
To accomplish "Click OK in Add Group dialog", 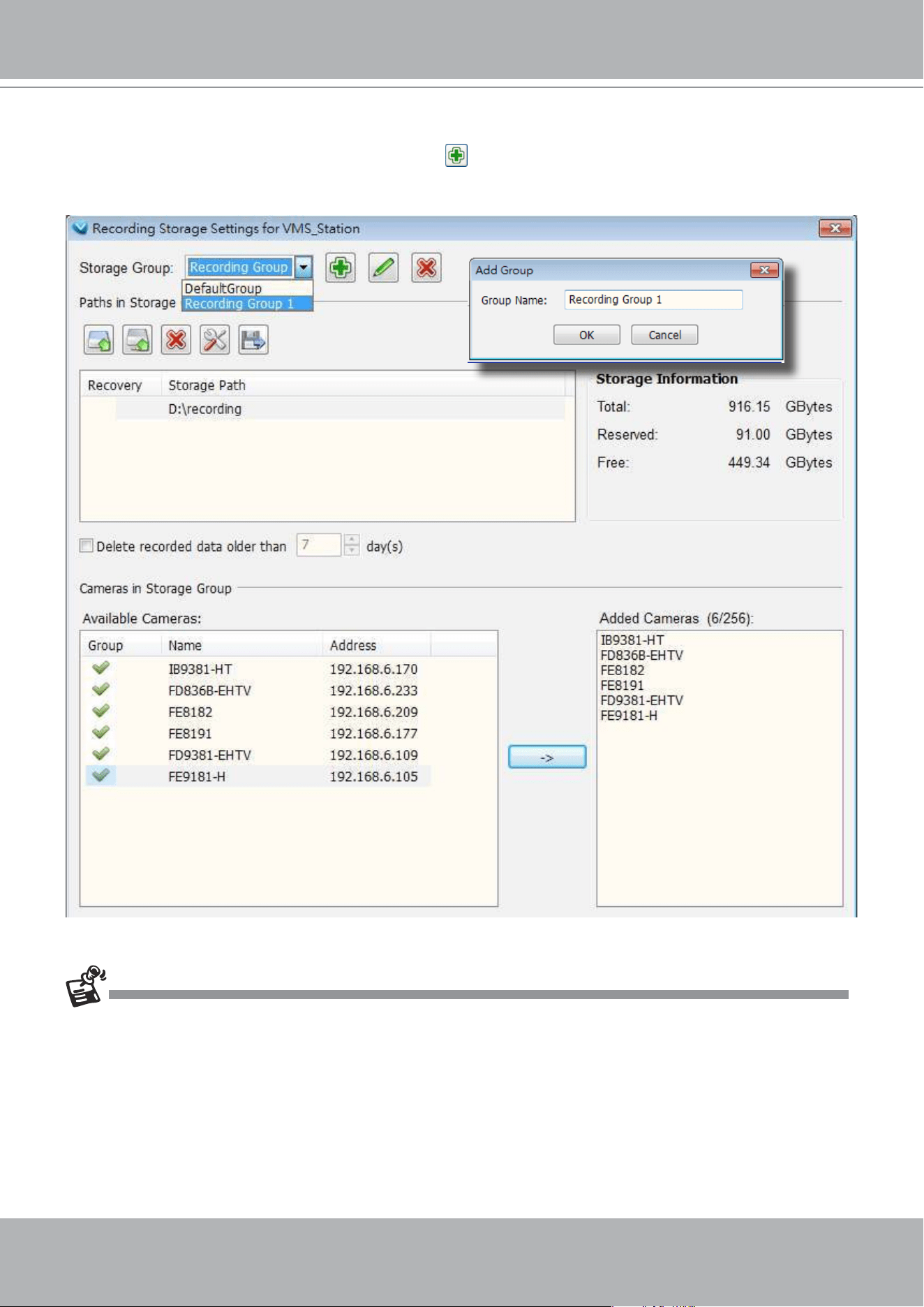I will (587, 335).
